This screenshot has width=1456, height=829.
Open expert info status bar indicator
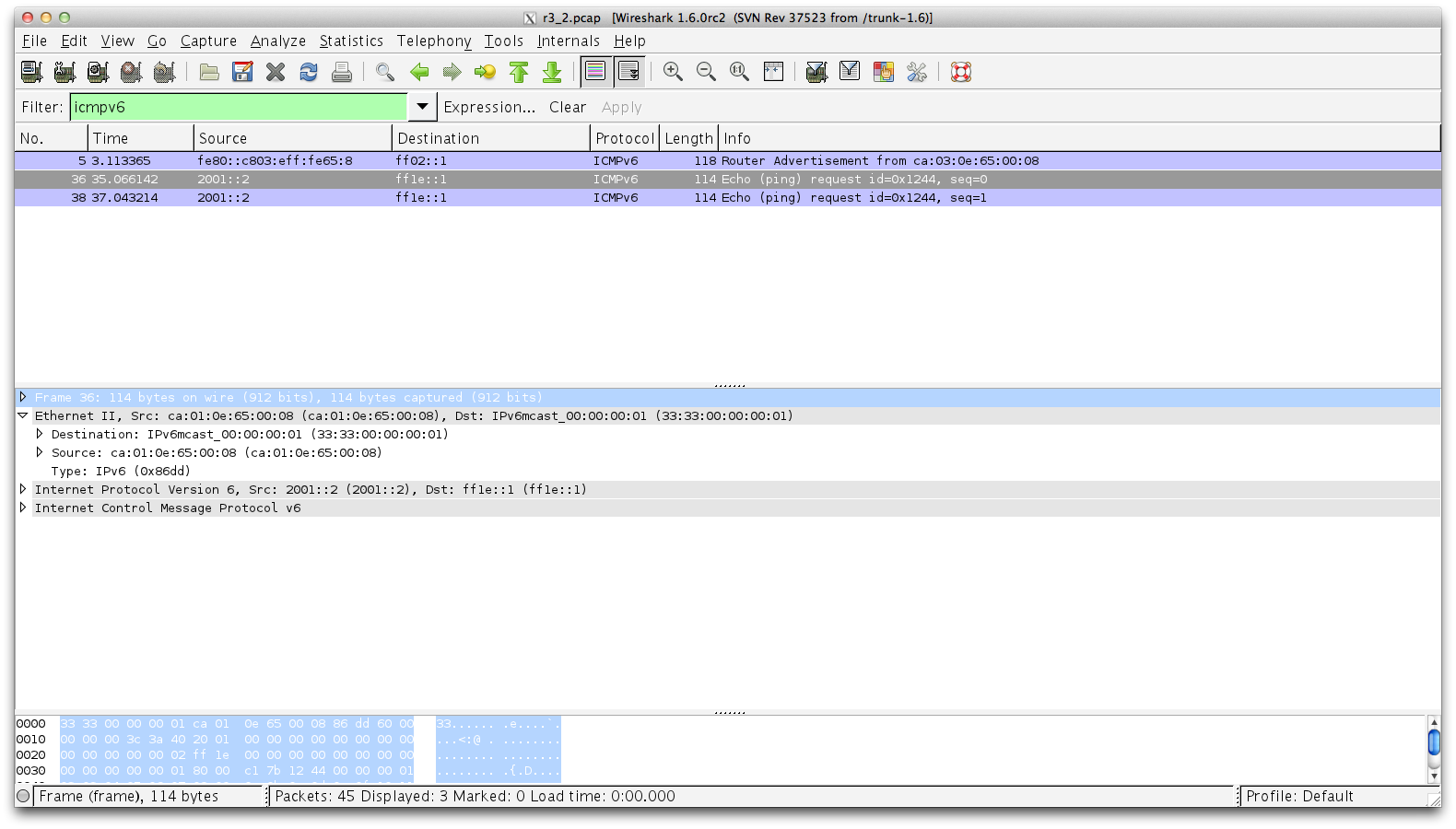click(x=23, y=796)
